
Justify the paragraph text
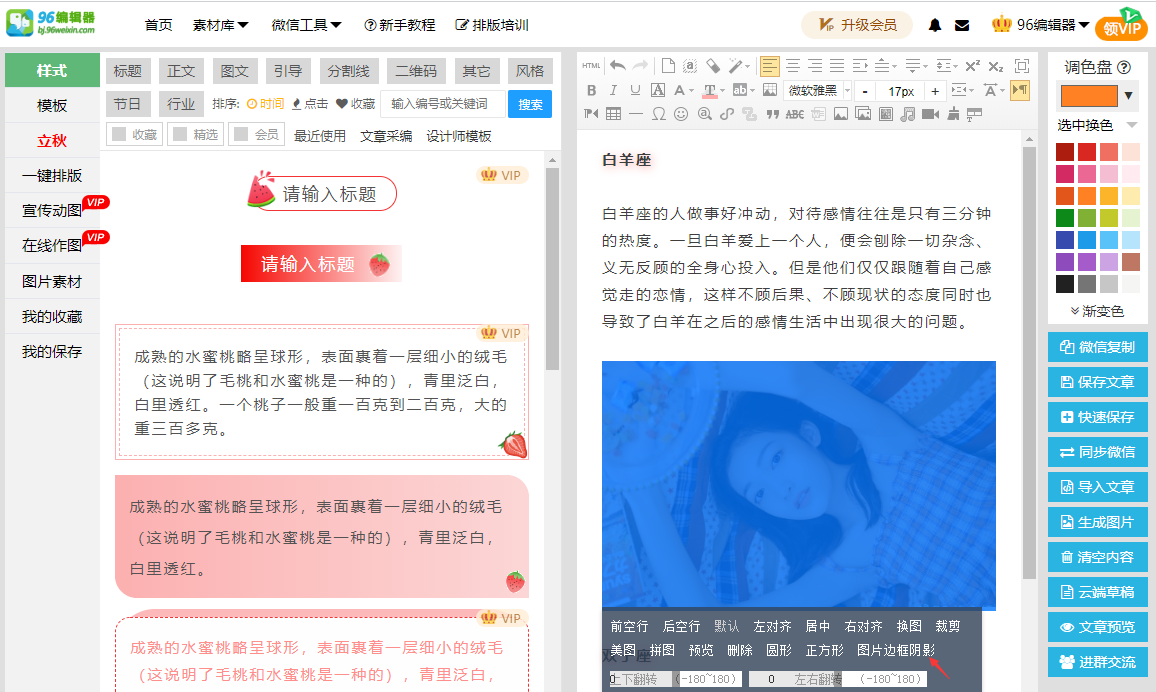click(x=837, y=66)
